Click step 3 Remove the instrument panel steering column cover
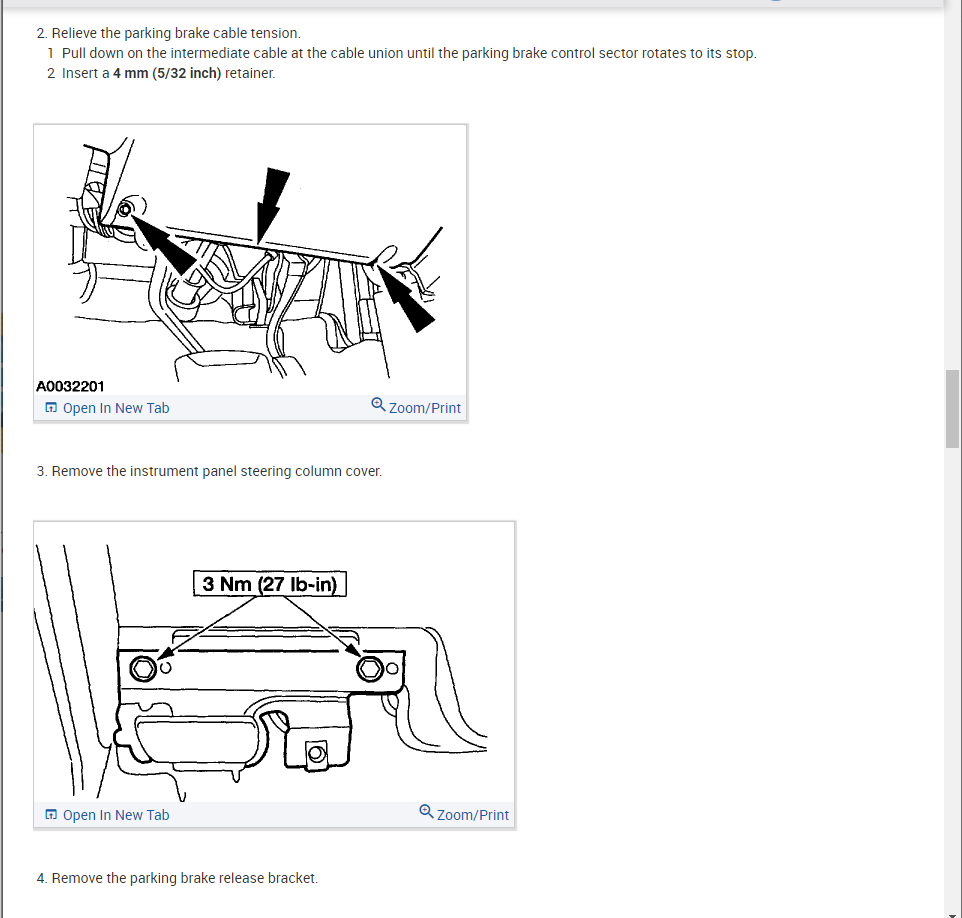The height and width of the screenshot is (918, 962). tap(209, 471)
